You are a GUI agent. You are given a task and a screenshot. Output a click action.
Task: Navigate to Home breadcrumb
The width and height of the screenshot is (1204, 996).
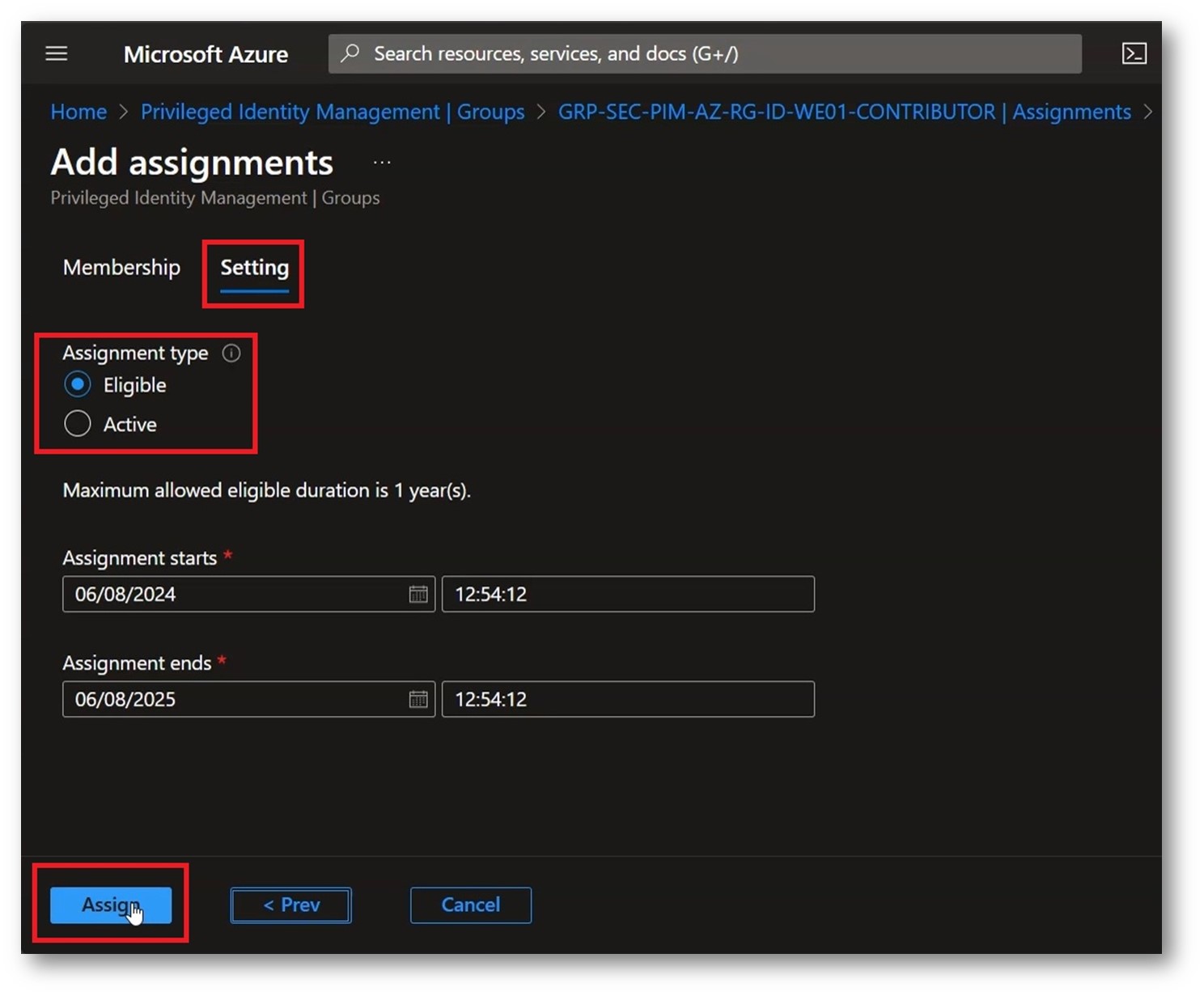tap(78, 112)
